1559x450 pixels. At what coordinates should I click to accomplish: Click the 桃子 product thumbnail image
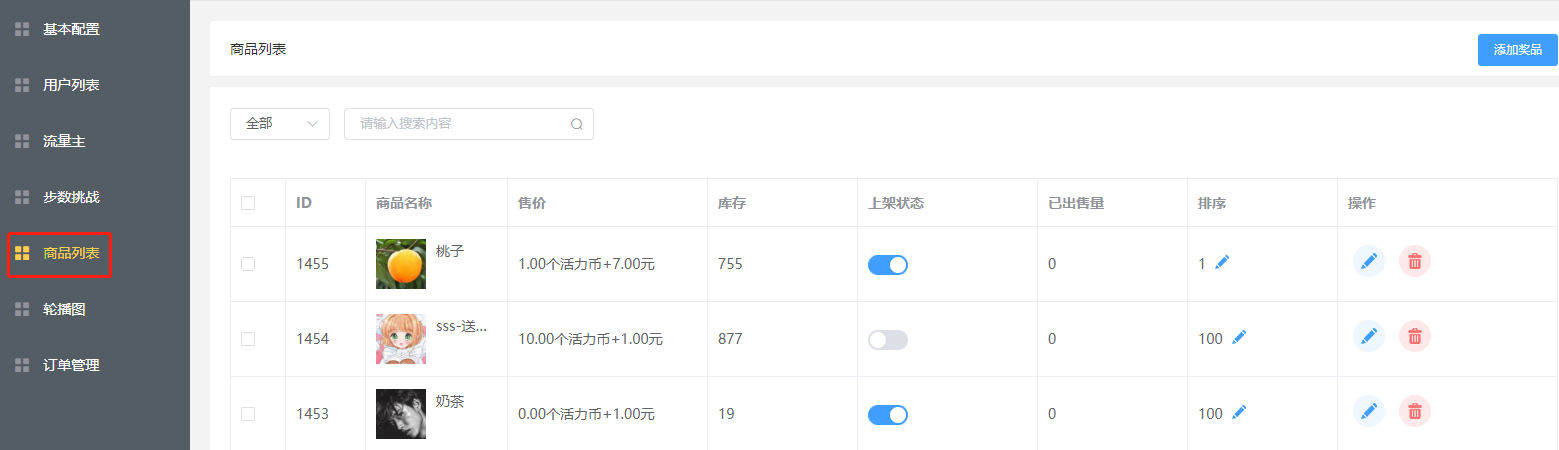(400, 264)
